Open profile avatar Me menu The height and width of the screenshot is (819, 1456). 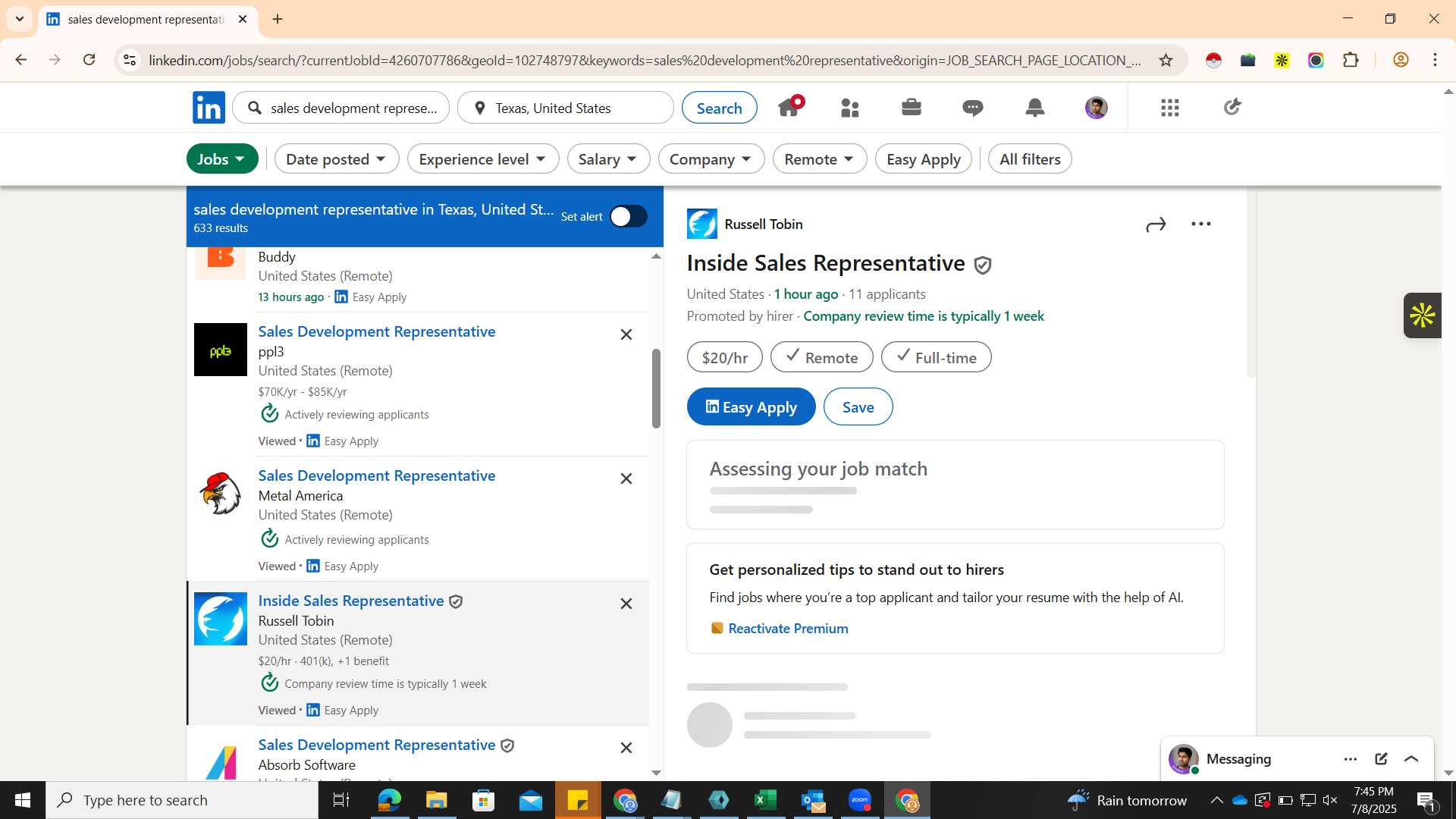coord(1097,108)
